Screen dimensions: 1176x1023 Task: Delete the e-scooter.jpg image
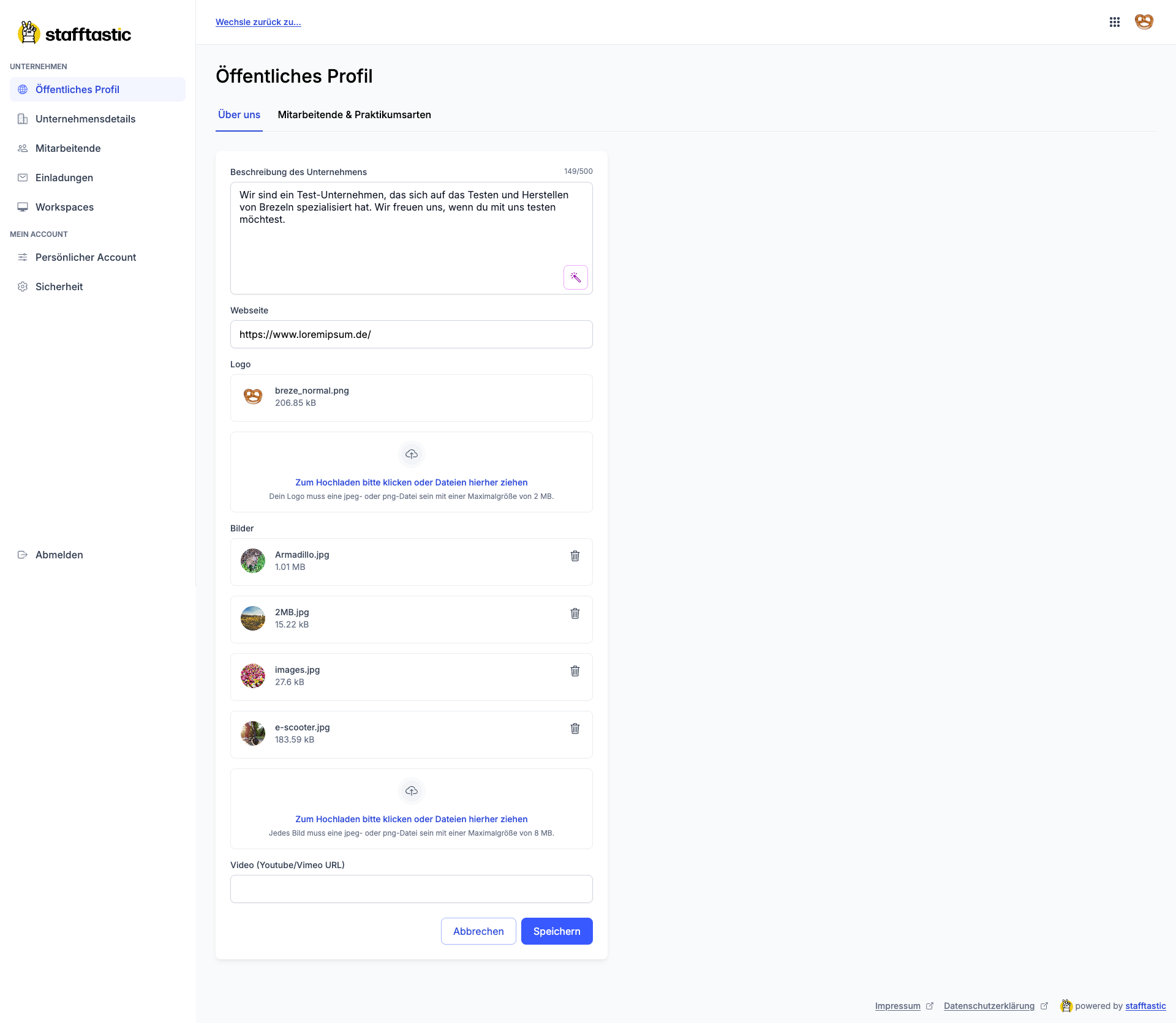(575, 729)
